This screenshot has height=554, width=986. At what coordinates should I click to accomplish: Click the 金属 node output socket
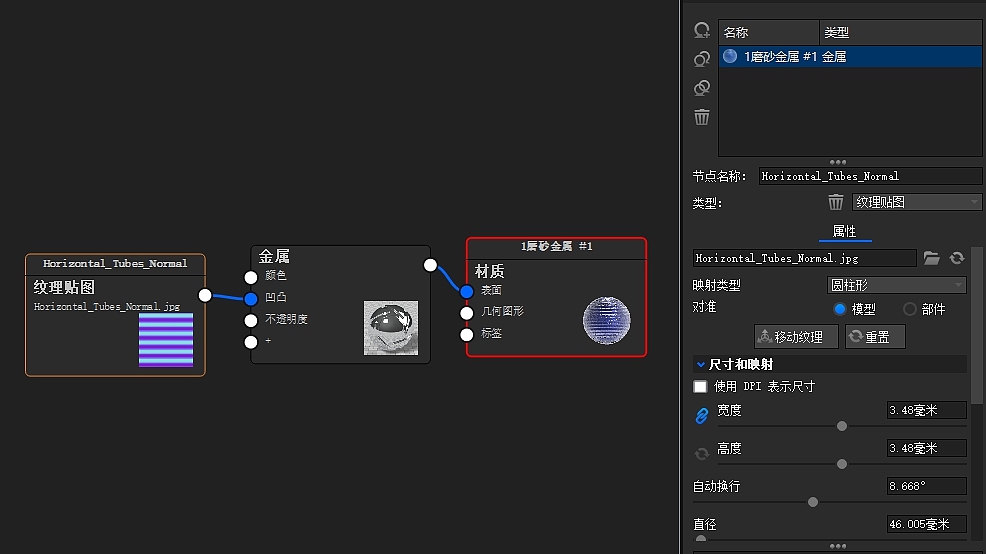pyautogui.click(x=430, y=265)
